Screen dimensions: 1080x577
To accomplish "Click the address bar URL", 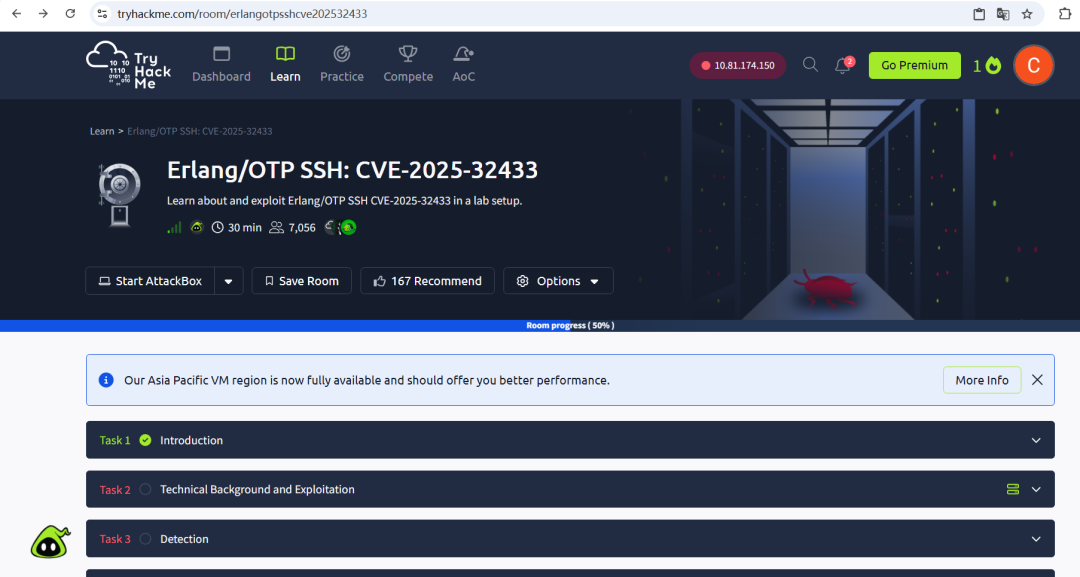I will [242, 14].
